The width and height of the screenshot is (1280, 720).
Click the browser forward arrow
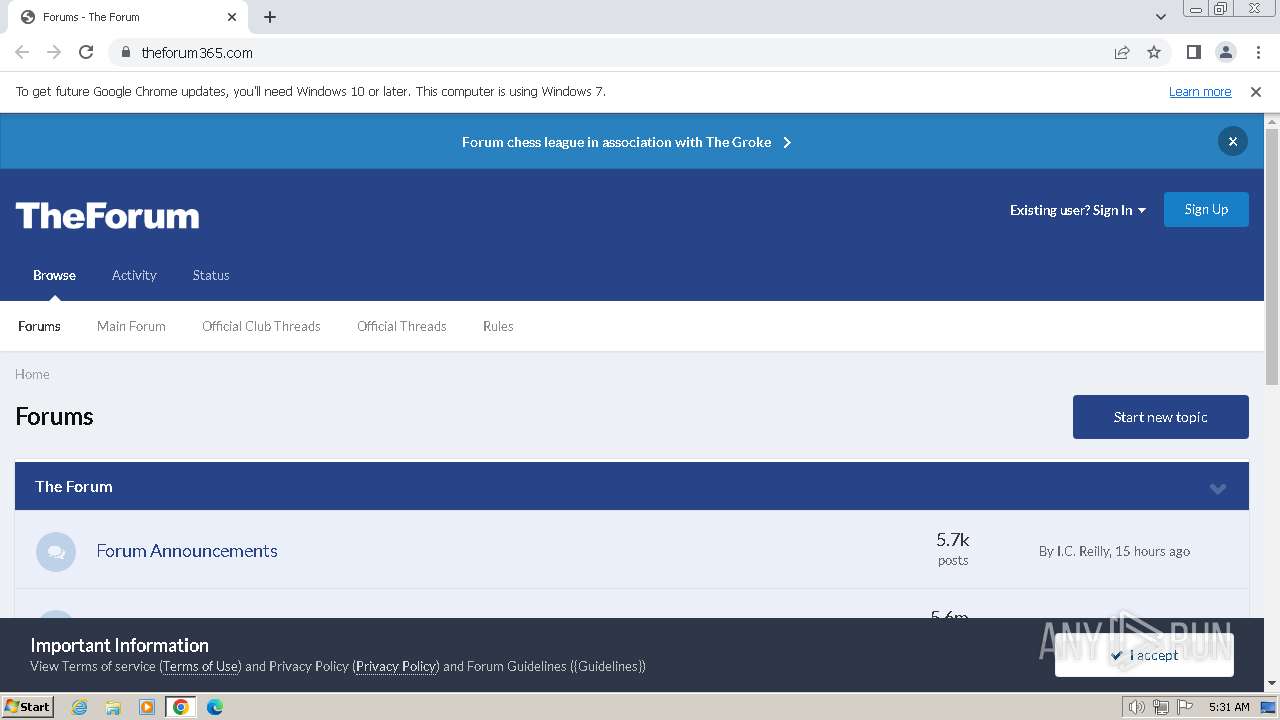point(54,52)
